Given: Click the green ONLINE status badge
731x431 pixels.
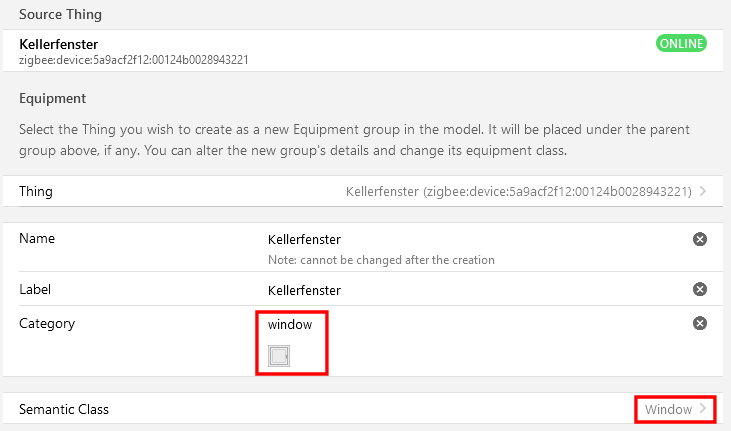Looking at the screenshot, I should [x=681, y=43].
